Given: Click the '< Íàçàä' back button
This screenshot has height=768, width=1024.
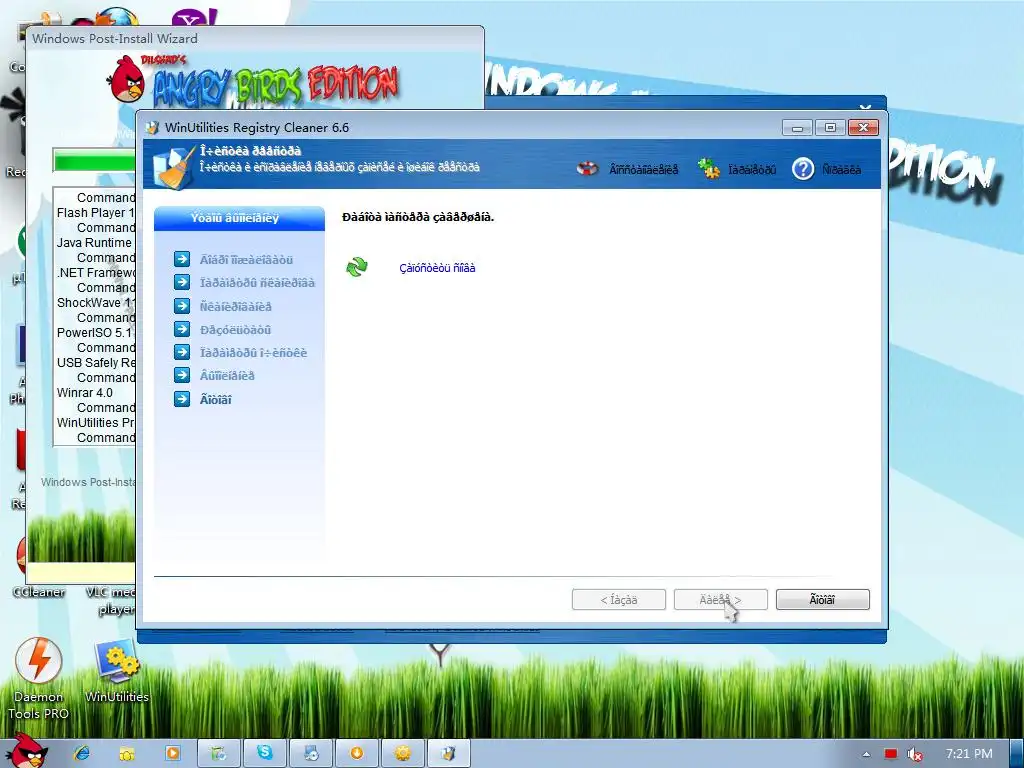Looking at the screenshot, I should 618,600.
